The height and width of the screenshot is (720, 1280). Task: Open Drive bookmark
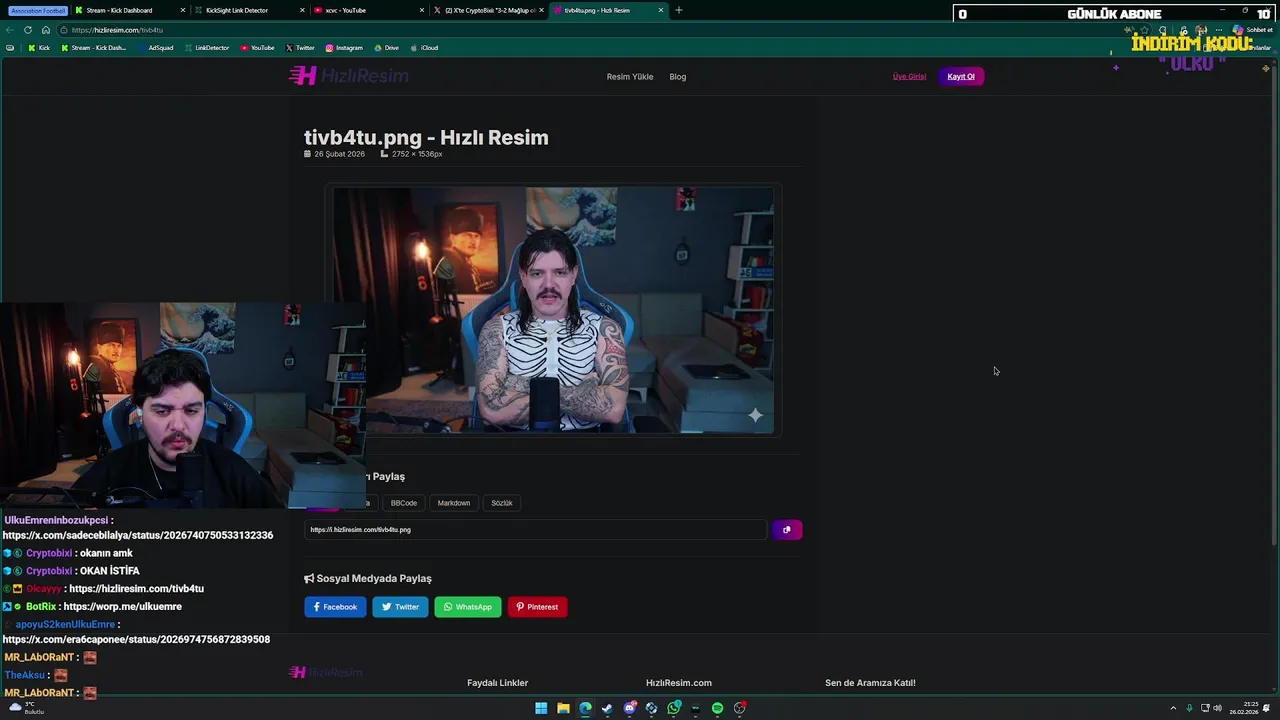pos(386,48)
